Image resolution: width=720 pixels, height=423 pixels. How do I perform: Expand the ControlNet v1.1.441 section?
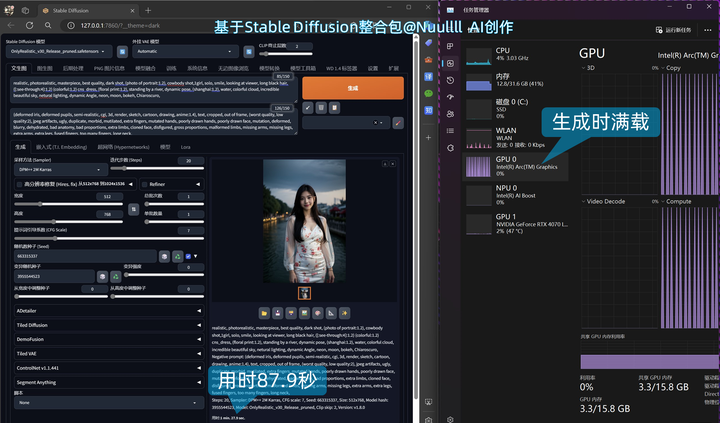tap(109, 368)
